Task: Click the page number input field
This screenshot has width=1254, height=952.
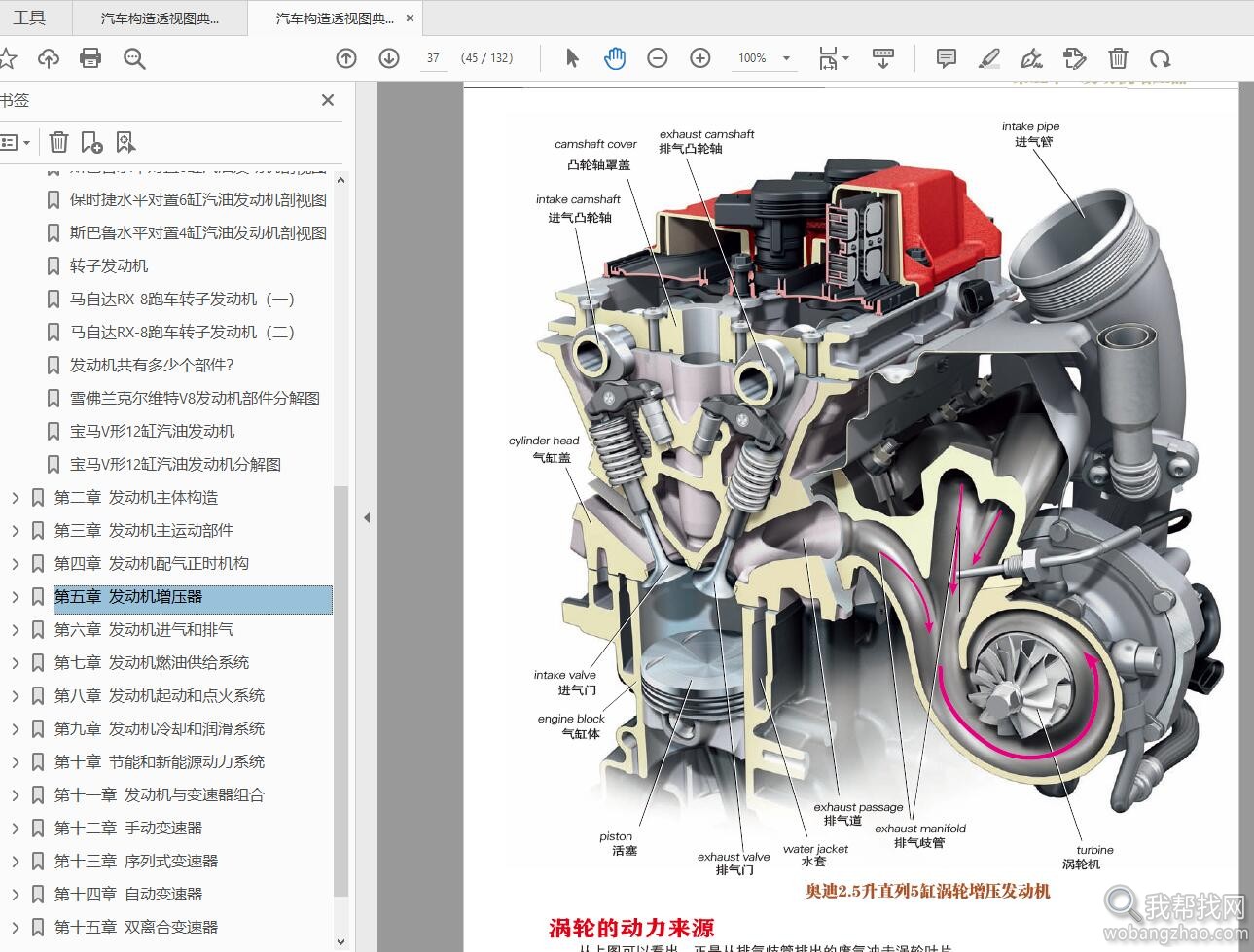Action: click(x=433, y=58)
